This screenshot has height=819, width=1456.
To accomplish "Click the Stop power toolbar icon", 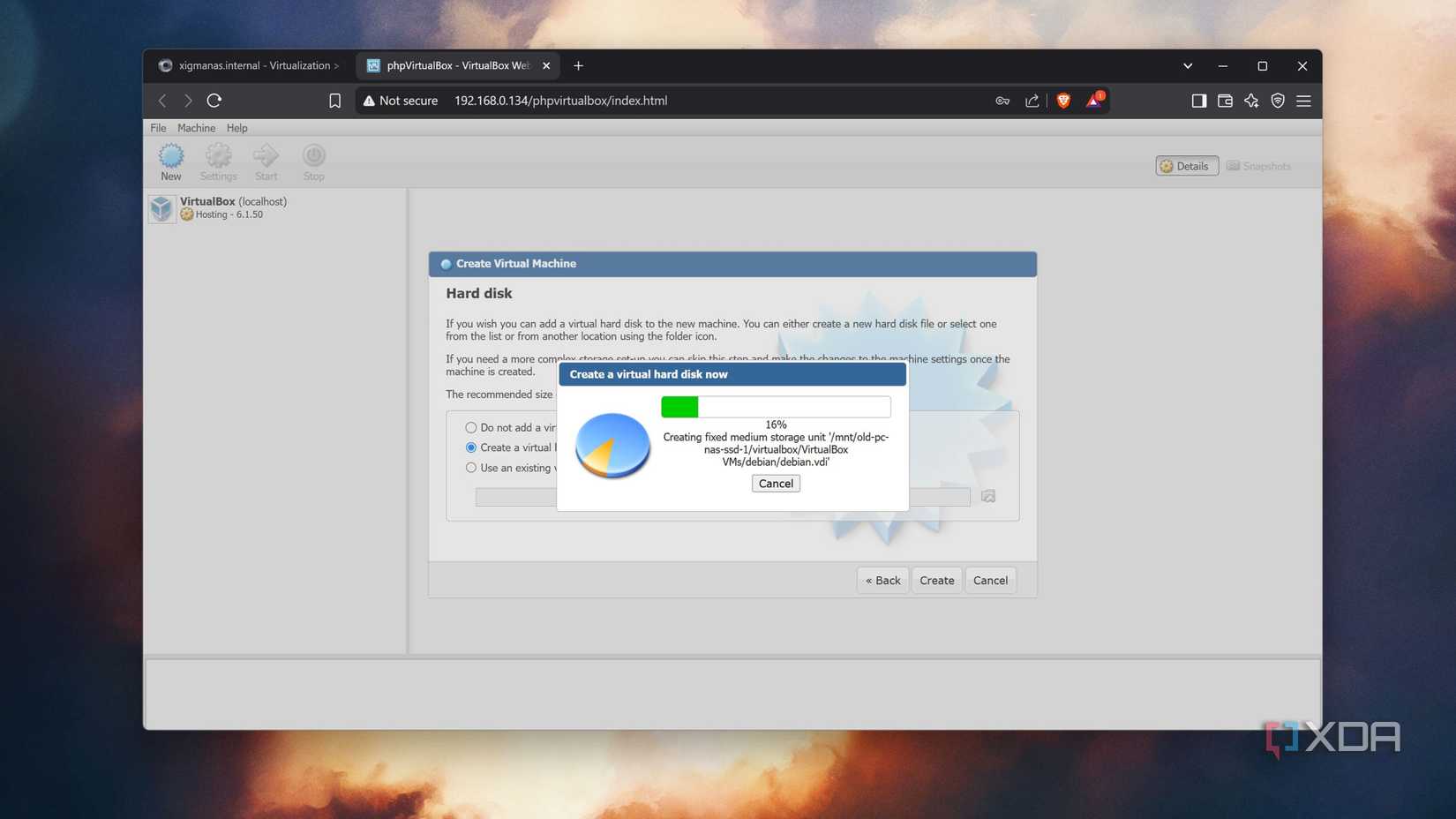I will pos(313,162).
